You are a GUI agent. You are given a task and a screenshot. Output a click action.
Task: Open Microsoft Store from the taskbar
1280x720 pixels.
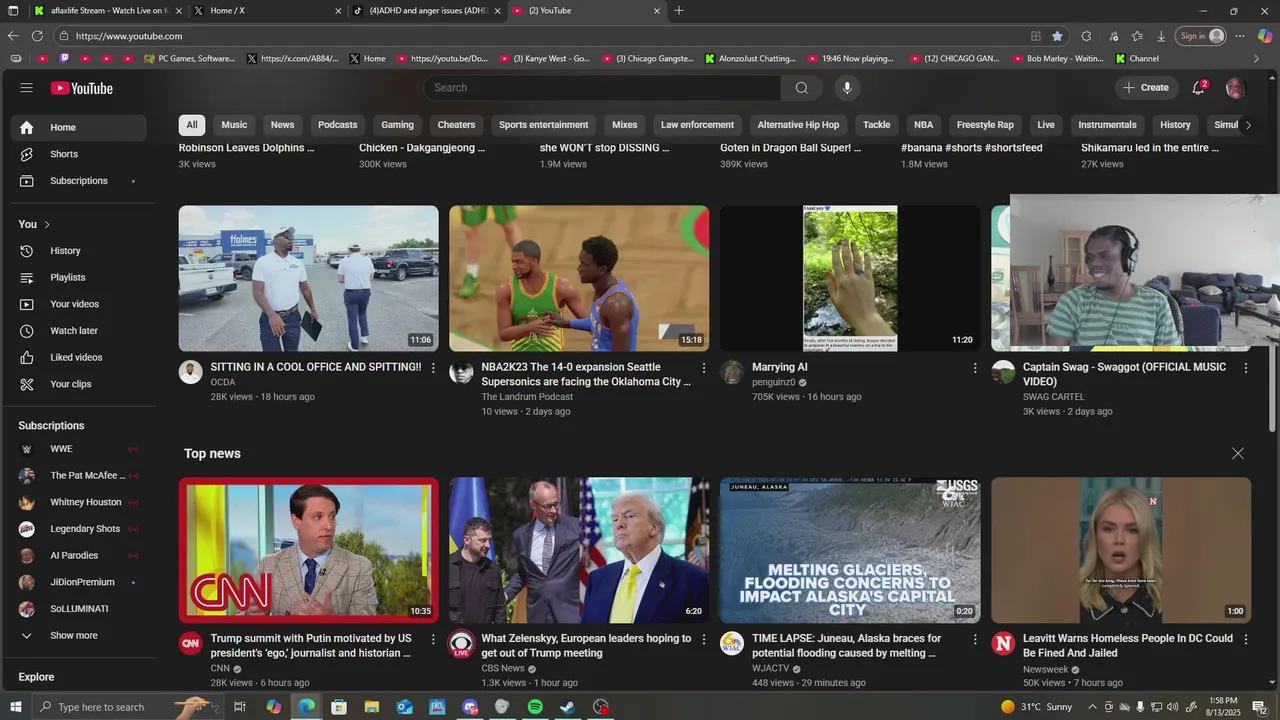pos(339,707)
